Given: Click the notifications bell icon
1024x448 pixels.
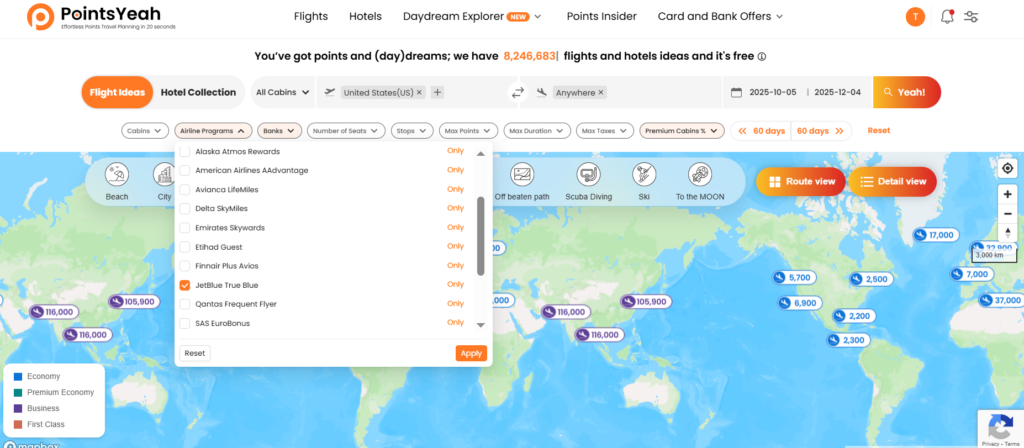Looking at the screenshot, I should pyautogui.click(x=946, y=17).
